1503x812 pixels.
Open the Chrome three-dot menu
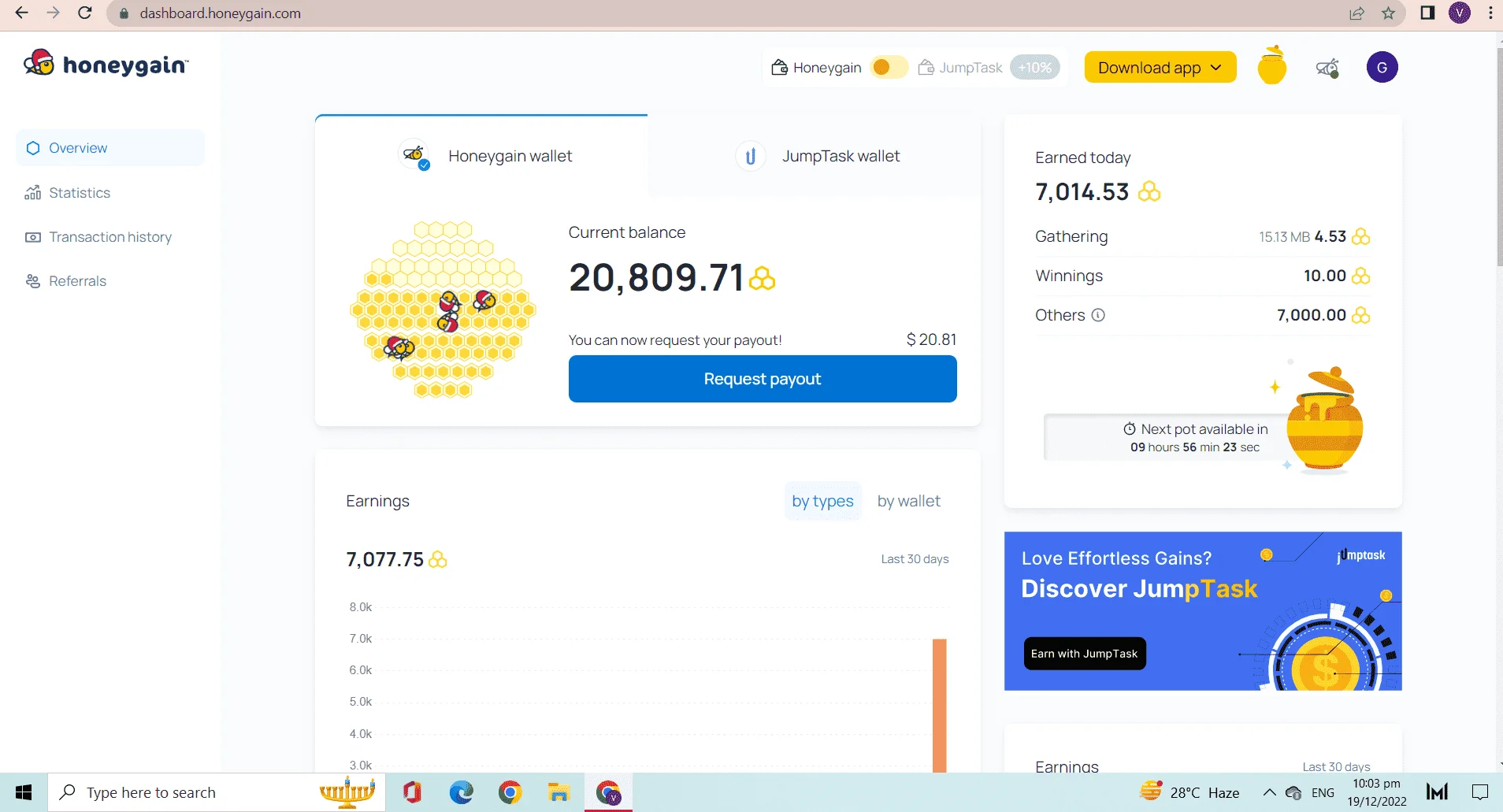click(1490, 13)
